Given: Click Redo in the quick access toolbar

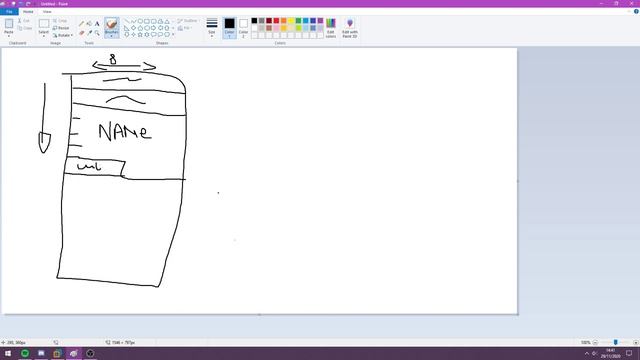Looking at the screenshot, I should tap(28, 4).
